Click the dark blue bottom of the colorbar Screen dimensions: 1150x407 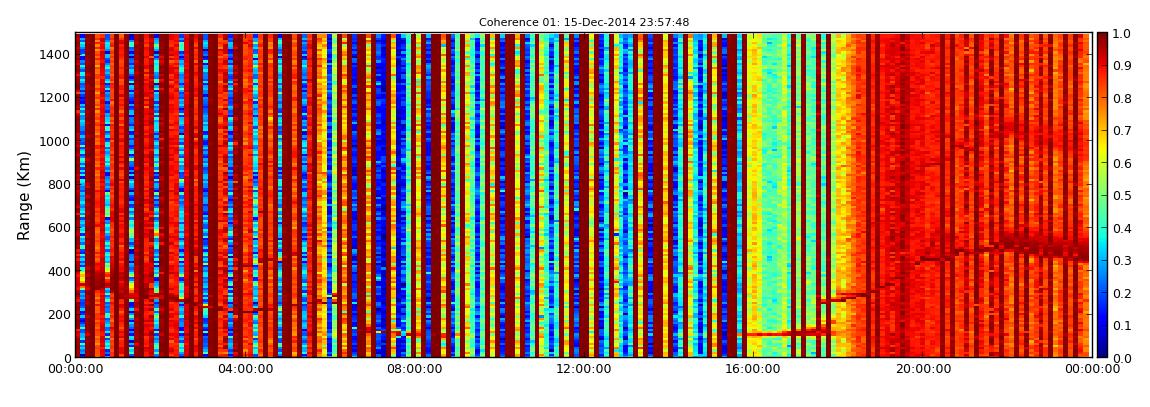tap(1102, 349)
